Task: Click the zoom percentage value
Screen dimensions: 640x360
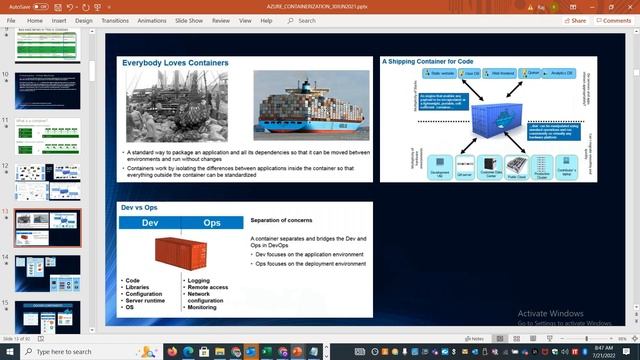Action: click(x=622, y=339)
